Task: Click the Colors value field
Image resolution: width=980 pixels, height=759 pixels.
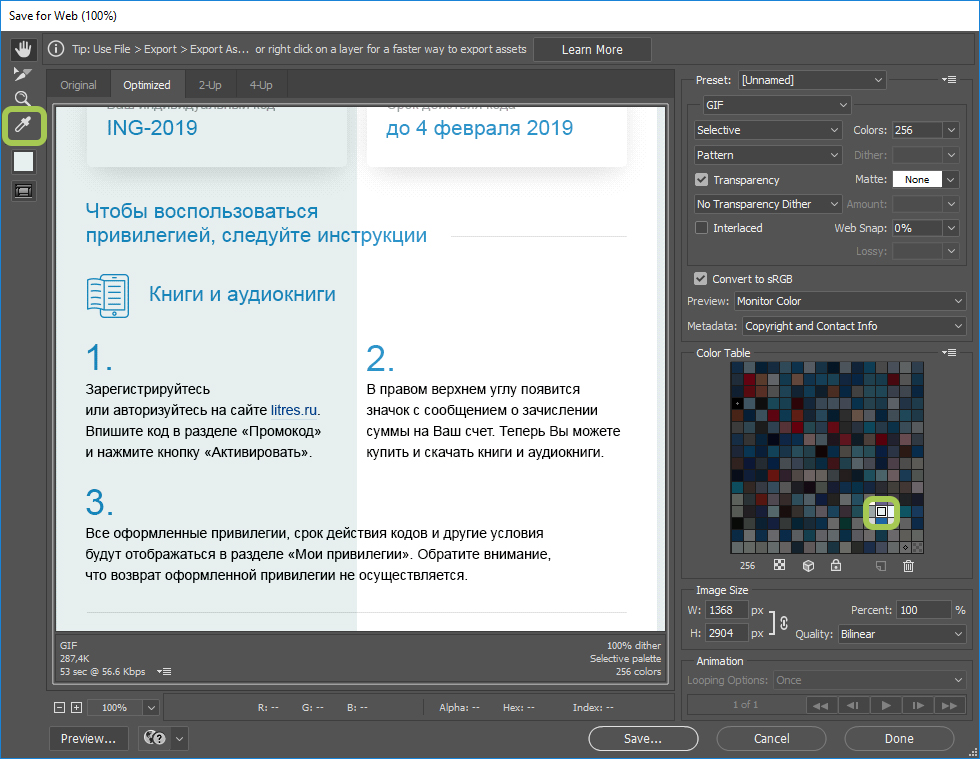Action: click(917, 130)
